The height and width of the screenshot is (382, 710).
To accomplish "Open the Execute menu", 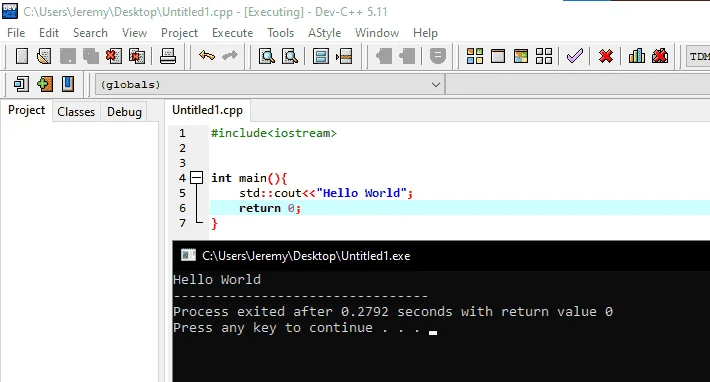I will click(x=232, y=33).
